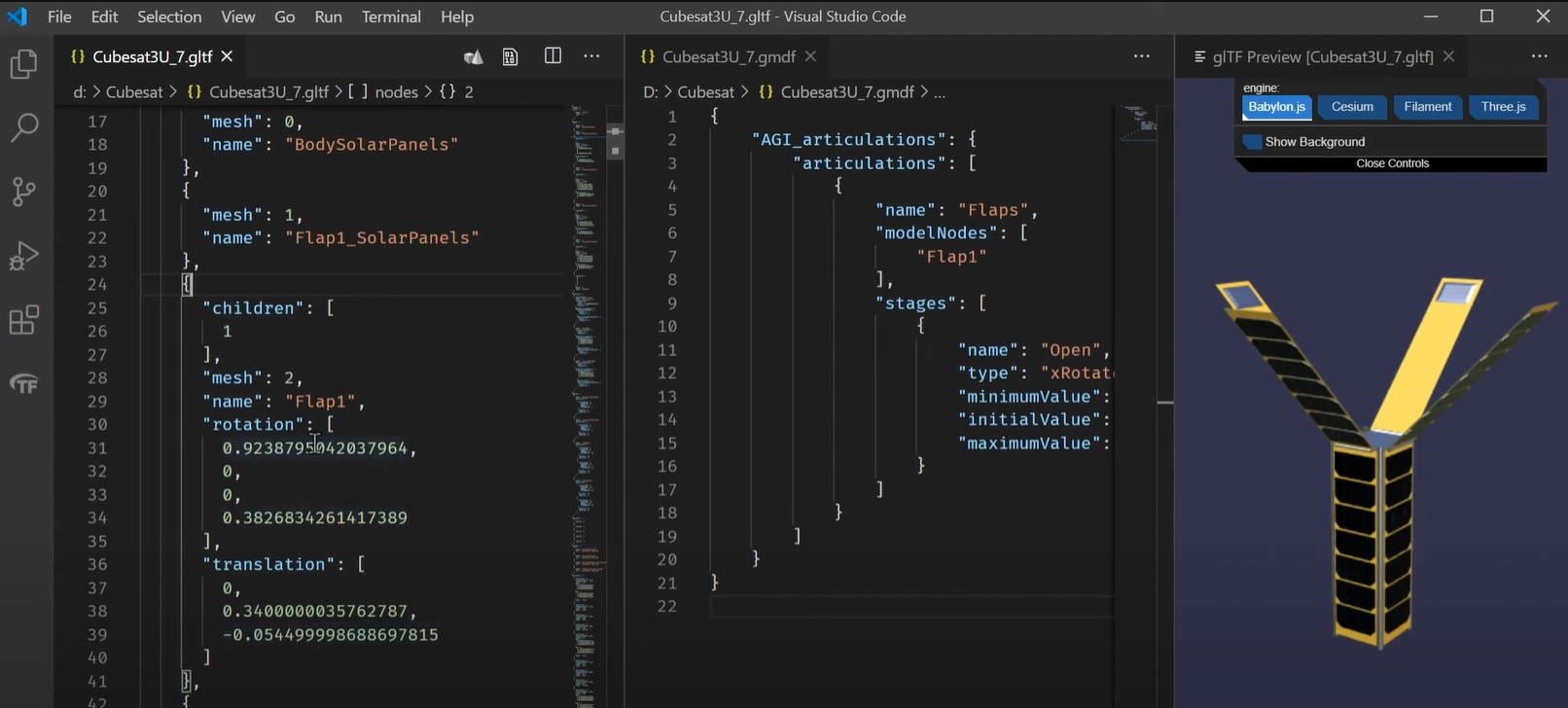
Task: Open the Help menu
Action: tap(457, 17)
